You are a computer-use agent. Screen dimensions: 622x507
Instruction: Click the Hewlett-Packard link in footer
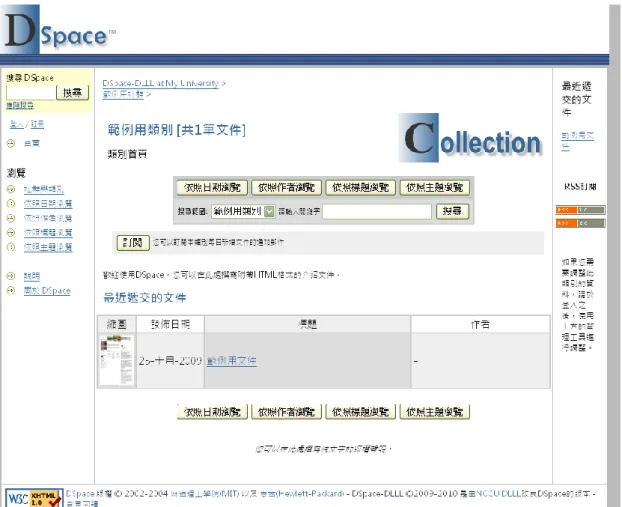[302, 494]
